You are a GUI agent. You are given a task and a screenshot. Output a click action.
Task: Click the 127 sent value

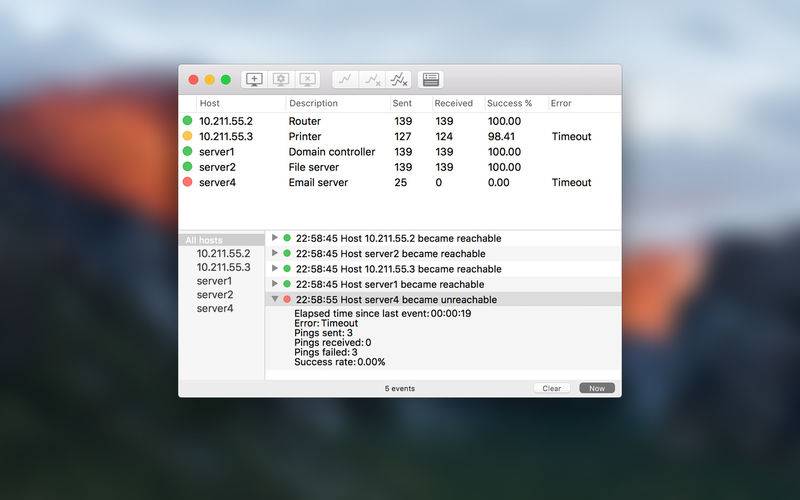tap(403, 136)
